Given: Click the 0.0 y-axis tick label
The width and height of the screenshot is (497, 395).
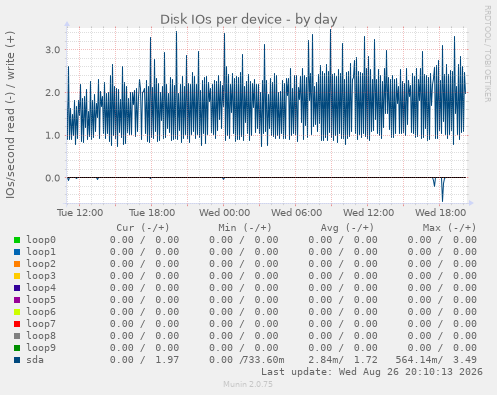Looking at the screenshot, I should pyautogui.click(x=53, y=178).
